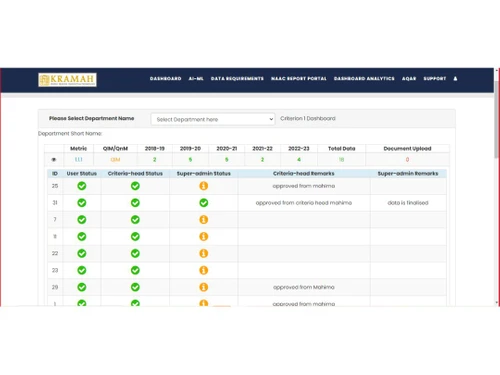The image size is (500, 375).
Task: Click User Status check for ID 31
Action: [82, 203]
